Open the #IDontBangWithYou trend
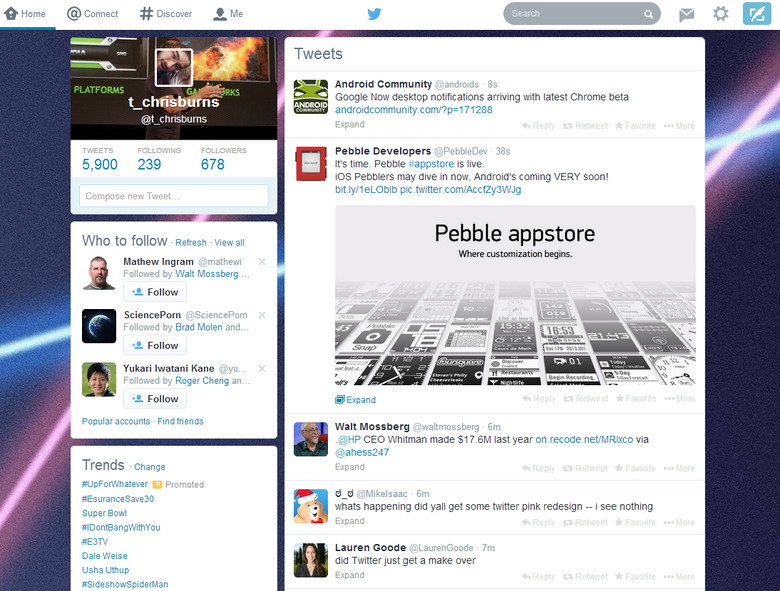The image size is (780, 591). [121, 527]
